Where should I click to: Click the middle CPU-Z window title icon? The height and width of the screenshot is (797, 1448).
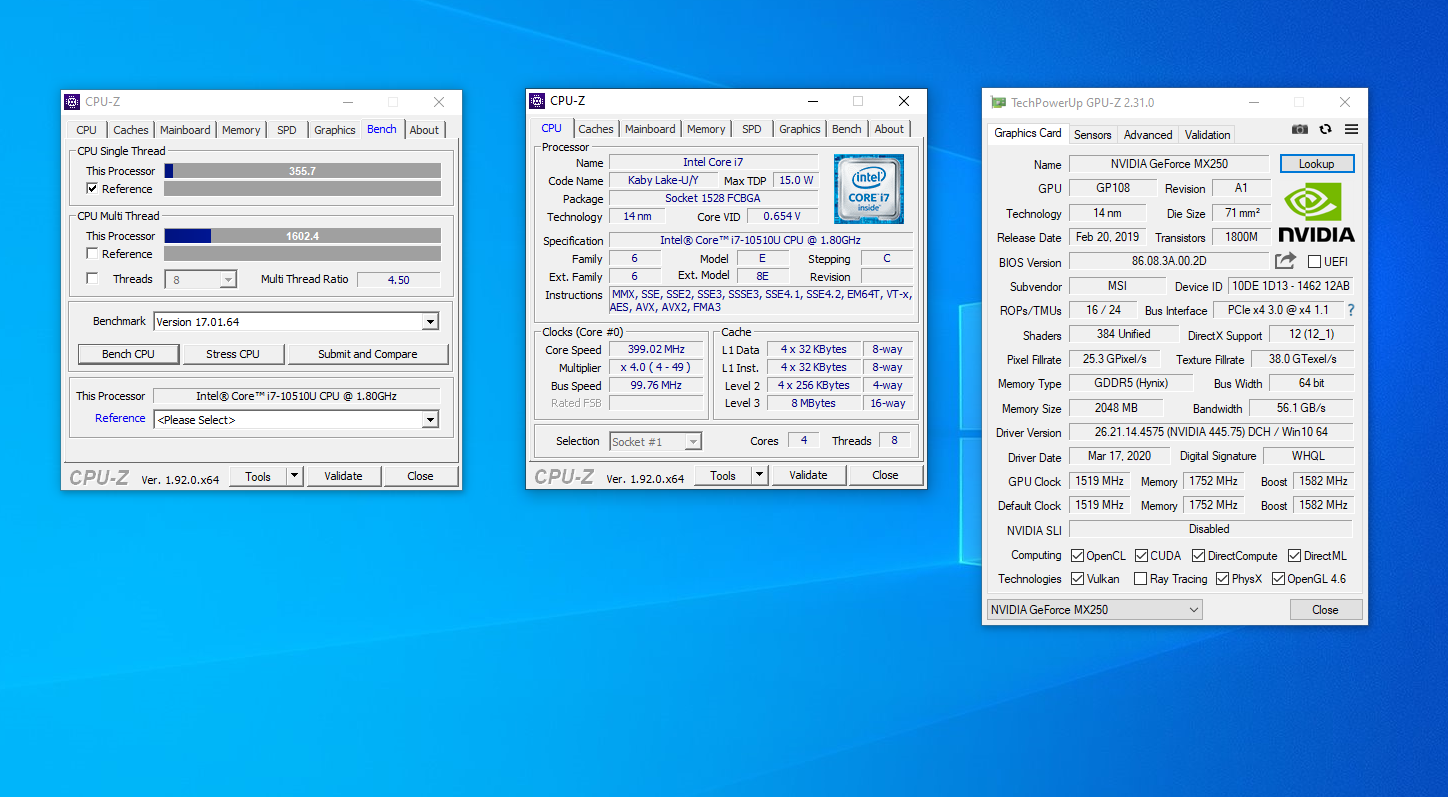pyautogui.click(x=537, y=101)
